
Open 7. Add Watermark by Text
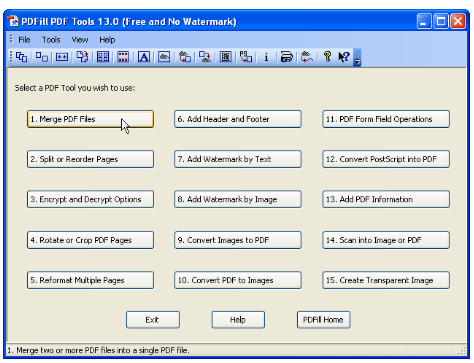pos(238,159)
